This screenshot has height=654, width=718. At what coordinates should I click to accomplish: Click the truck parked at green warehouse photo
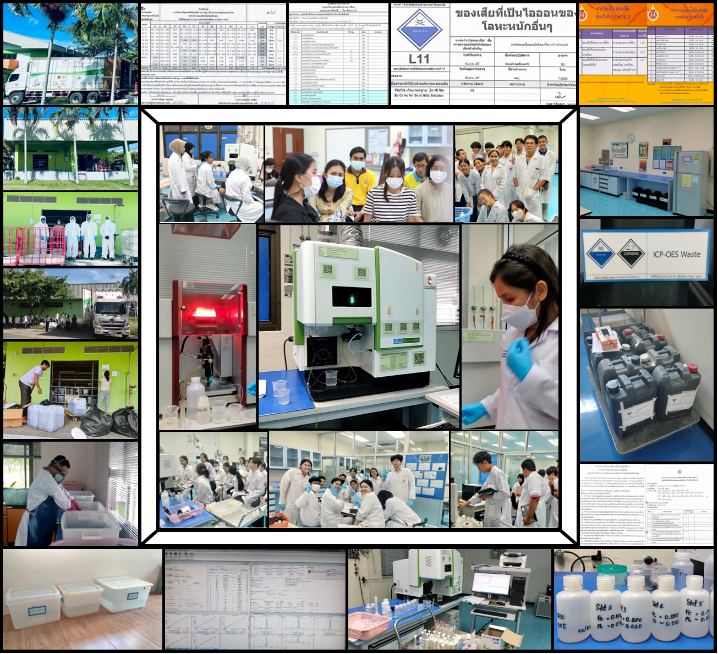pos(70,303)
